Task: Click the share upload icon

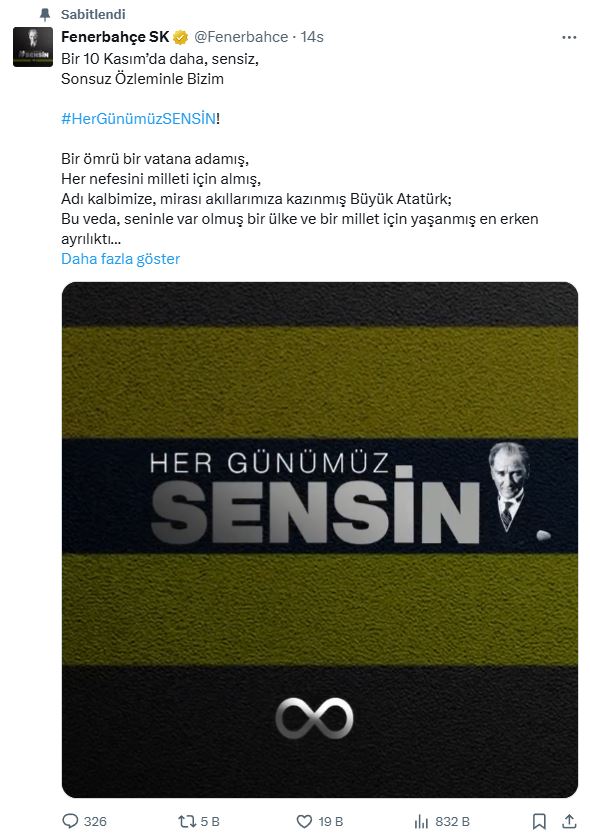Action: tap(569, 821)
